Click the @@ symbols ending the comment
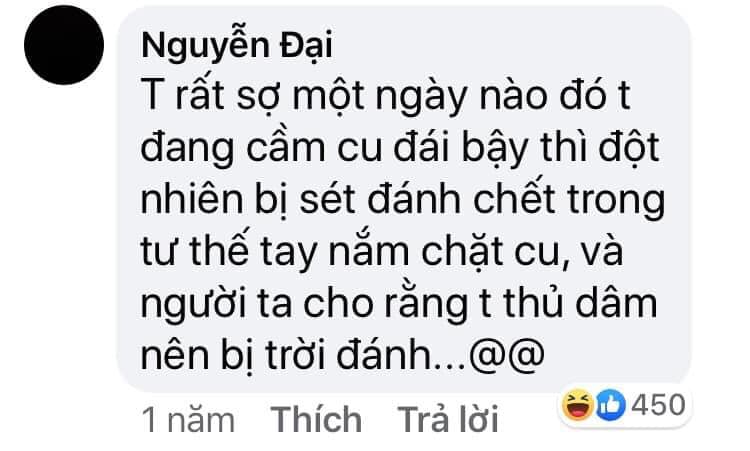750x451 pixels. pos(507,354)
